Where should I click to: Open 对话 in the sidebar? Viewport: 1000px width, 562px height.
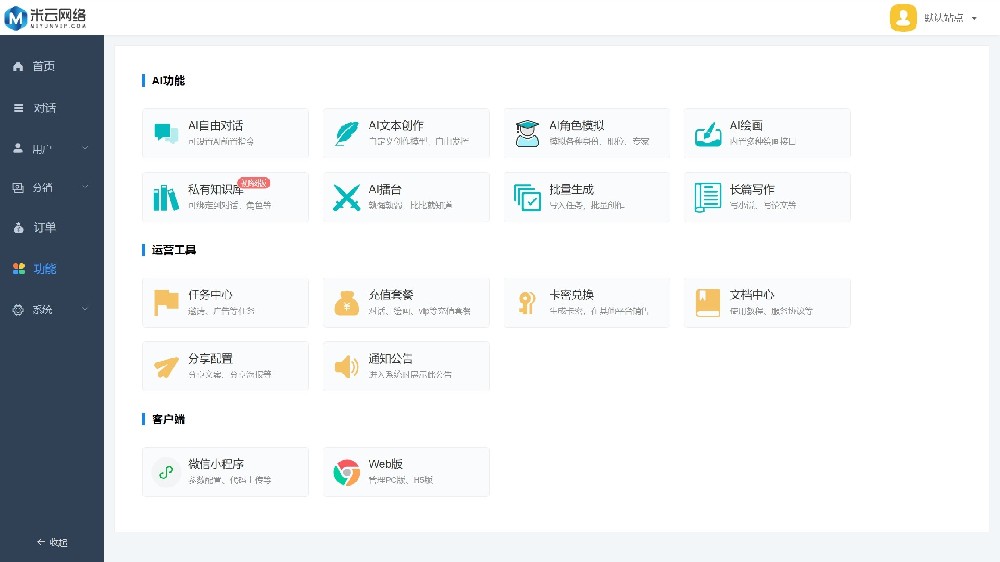45,108
